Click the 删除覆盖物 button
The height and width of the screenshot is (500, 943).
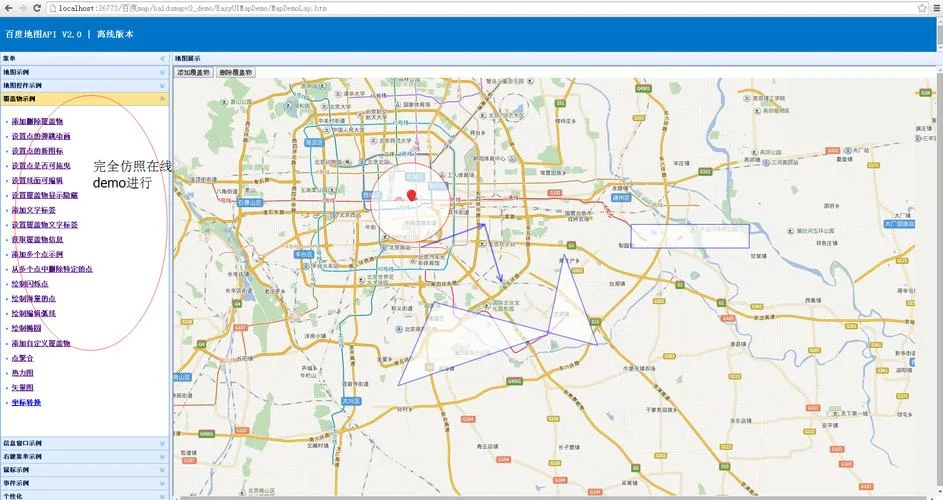coord(236,72)
